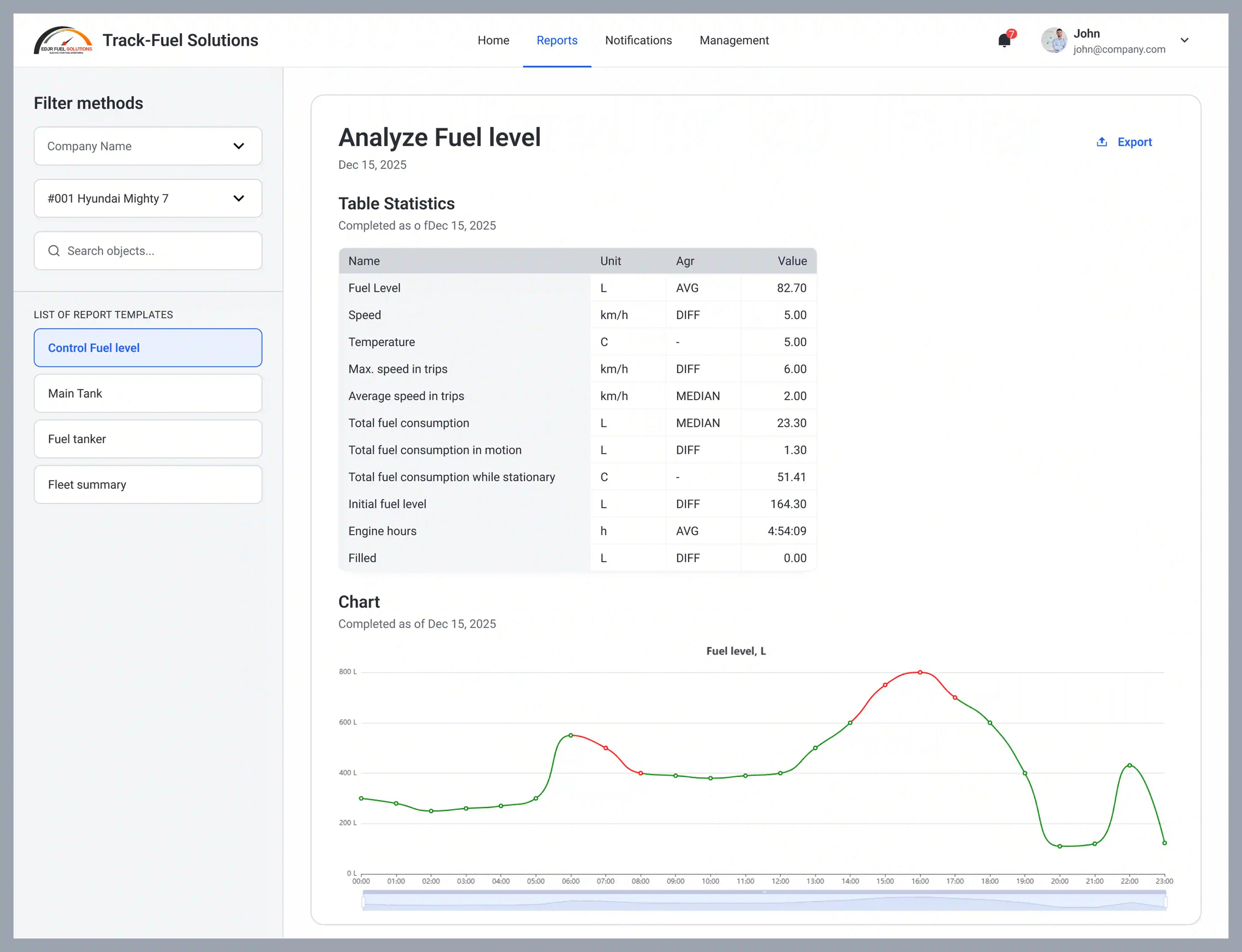
Task: Switch to the Management tab
Action: coord(734,40)
